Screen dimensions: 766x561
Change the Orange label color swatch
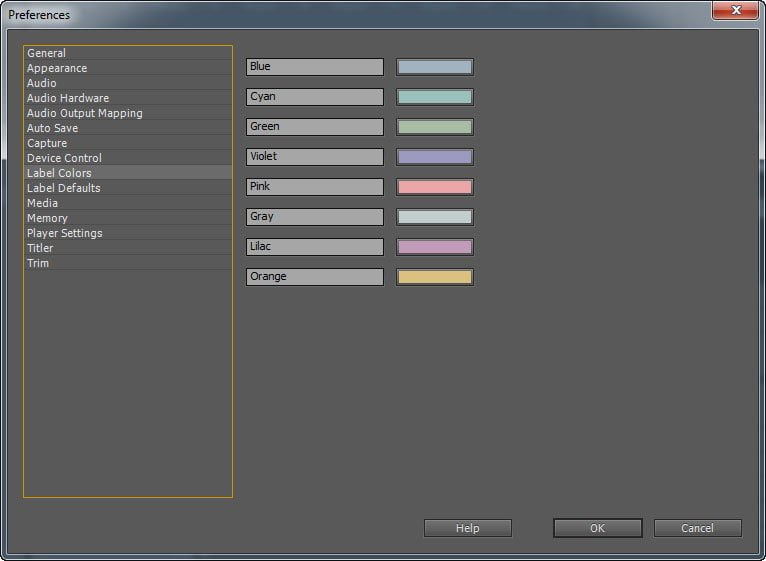coord(435,277)
